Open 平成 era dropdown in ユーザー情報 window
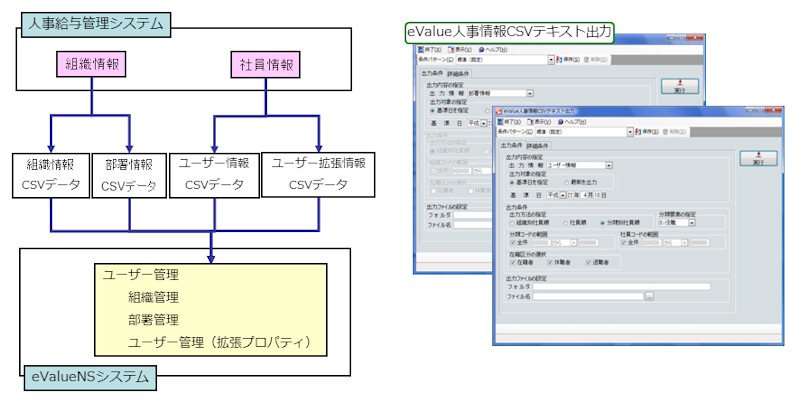The height and width of the screenshot is (403, 800). (563, 195)
